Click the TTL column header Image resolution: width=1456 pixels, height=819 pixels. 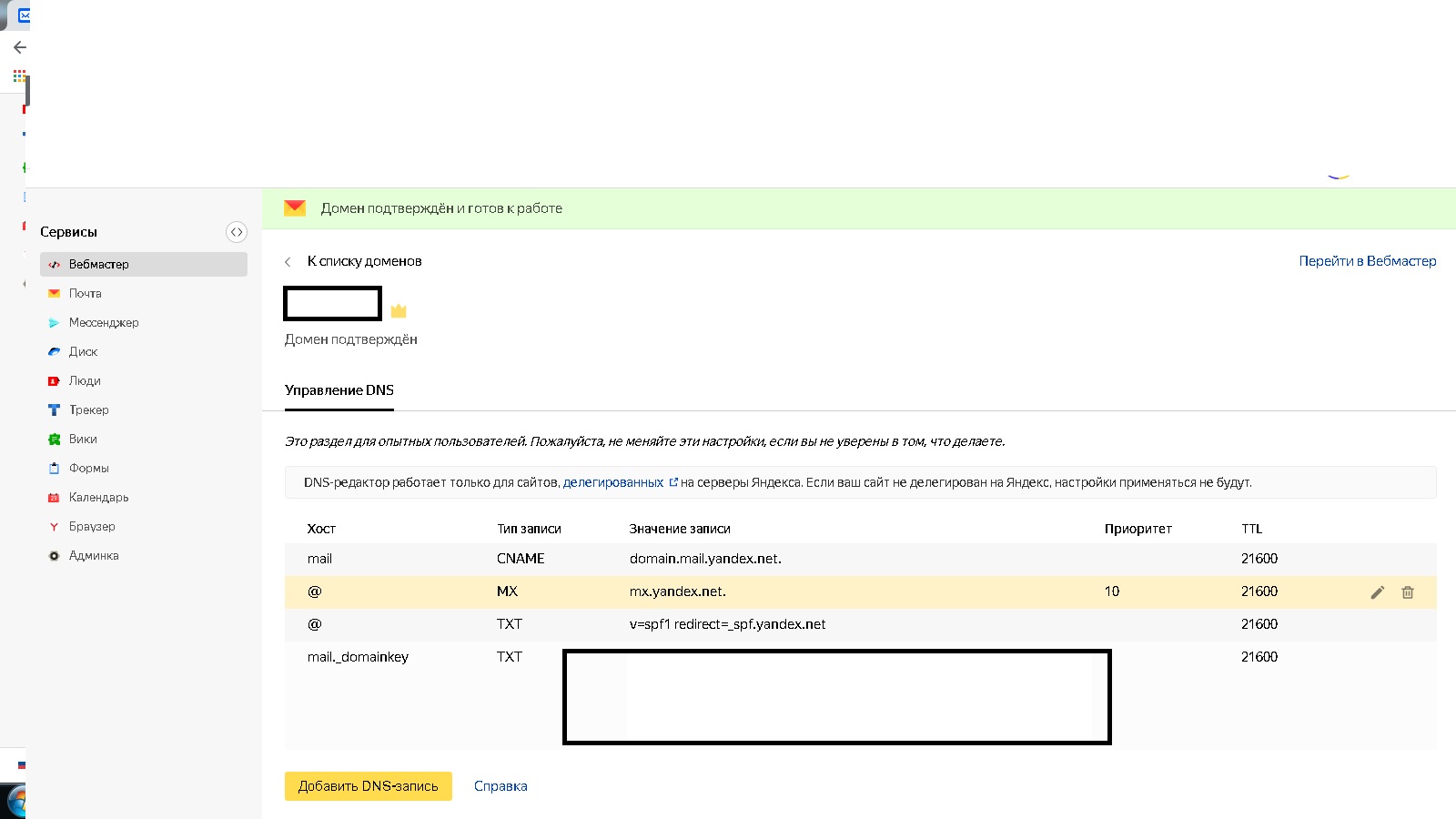click(x=1252, y=529)
